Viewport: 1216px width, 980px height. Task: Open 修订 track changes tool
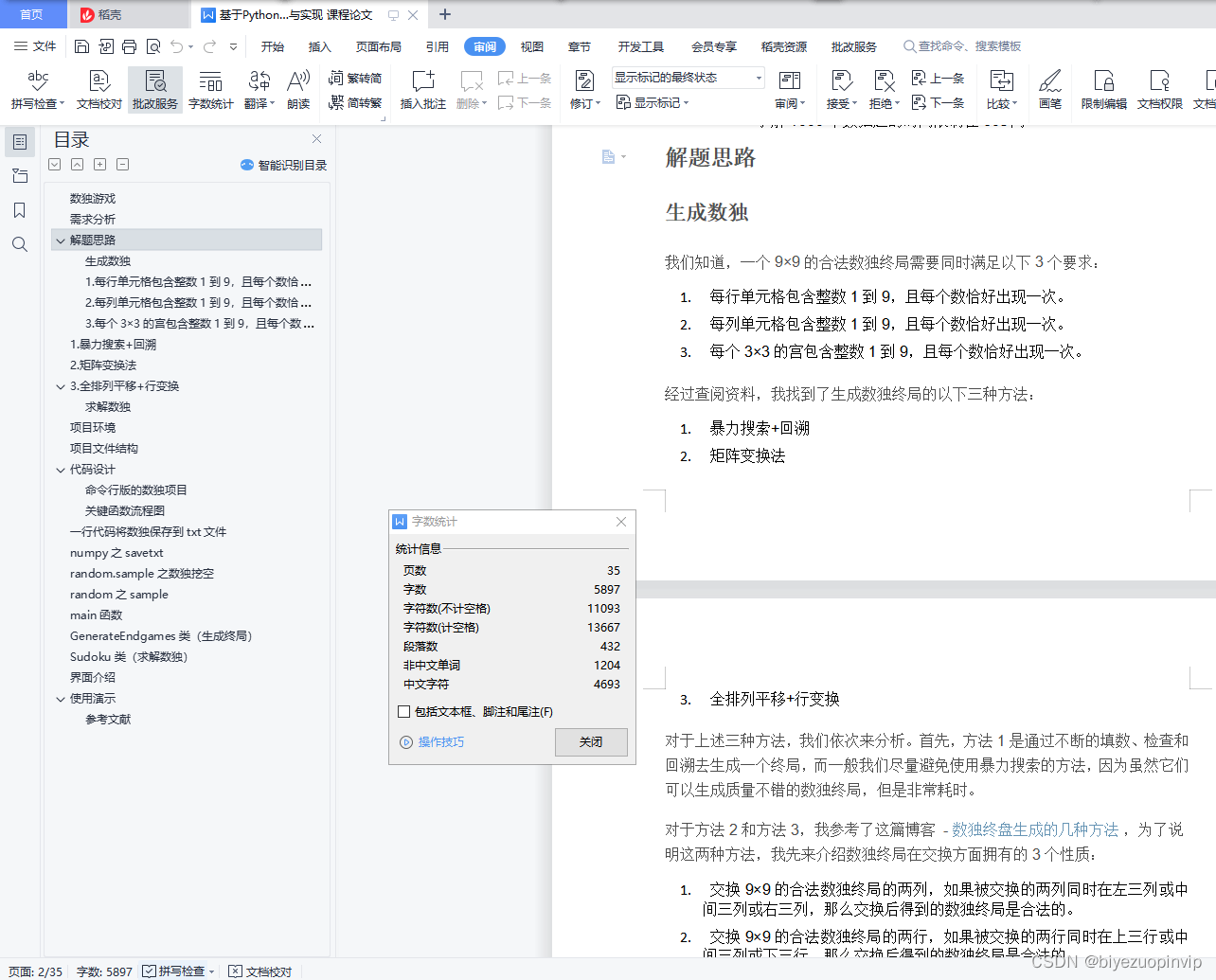pos(584,90)
